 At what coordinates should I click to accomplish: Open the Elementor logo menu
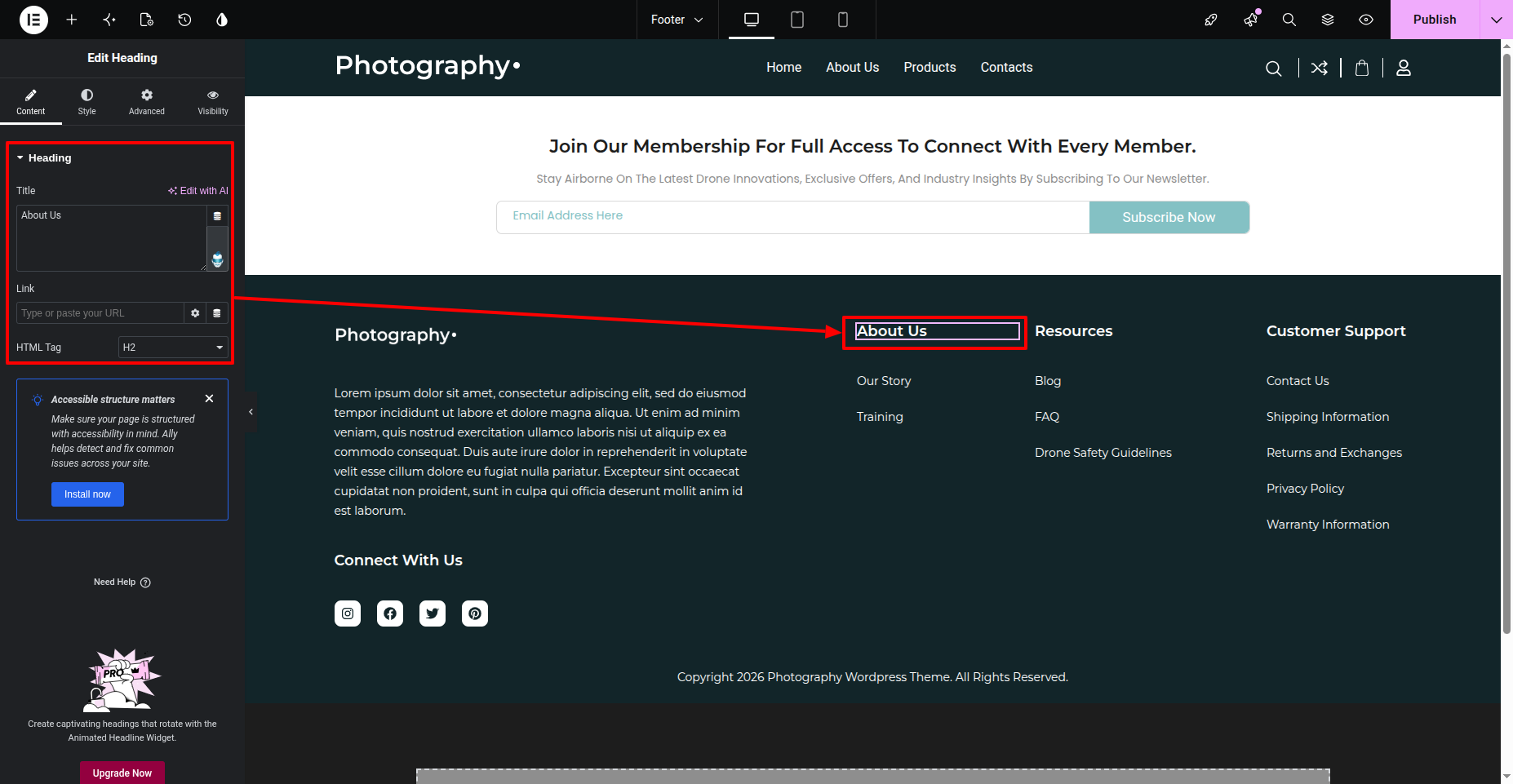click(x=33, y=20)
